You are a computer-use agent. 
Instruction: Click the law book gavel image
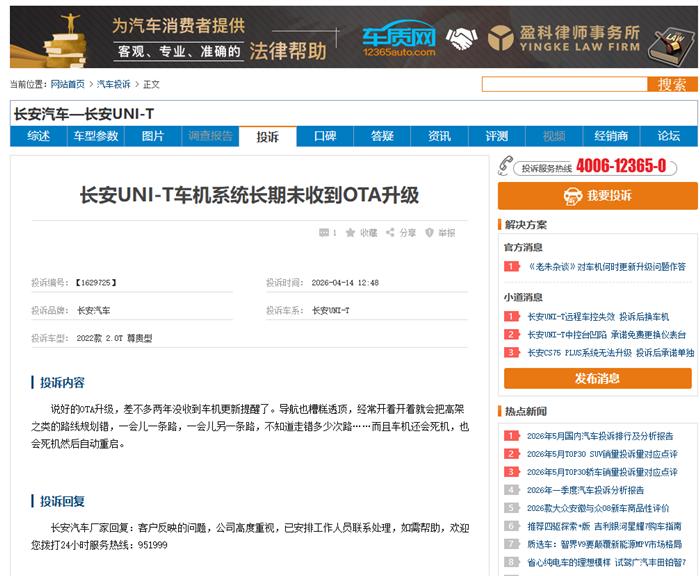tap(670, 47)
